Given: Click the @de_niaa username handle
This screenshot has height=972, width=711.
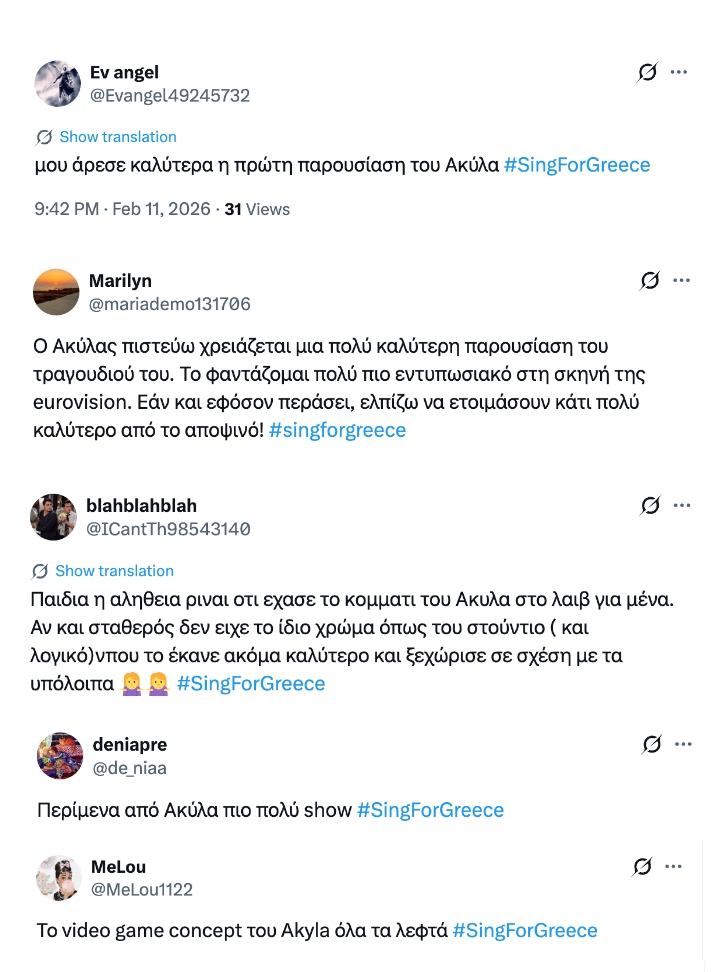Looking at the screenshot, I should 129,768.
